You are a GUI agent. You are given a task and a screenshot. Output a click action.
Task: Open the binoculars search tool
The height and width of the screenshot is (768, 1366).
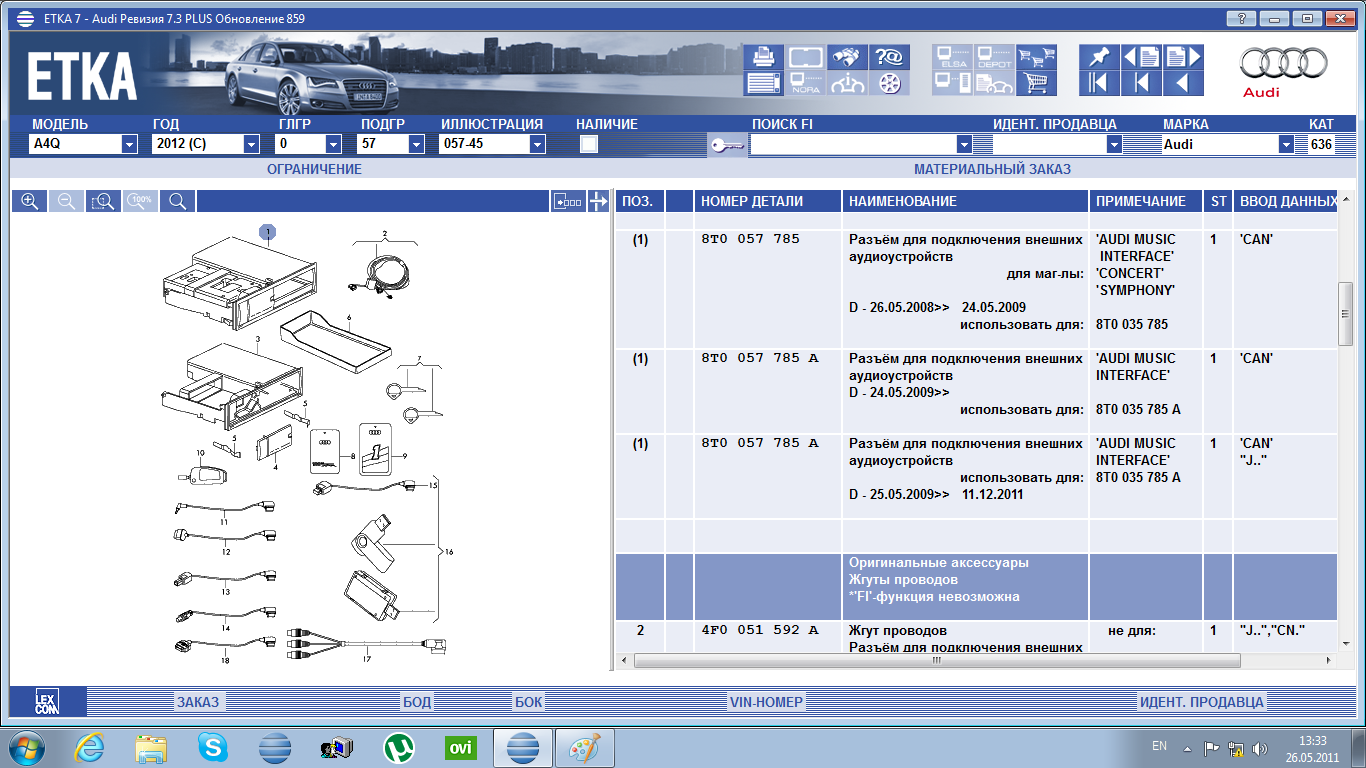[847, 57]
